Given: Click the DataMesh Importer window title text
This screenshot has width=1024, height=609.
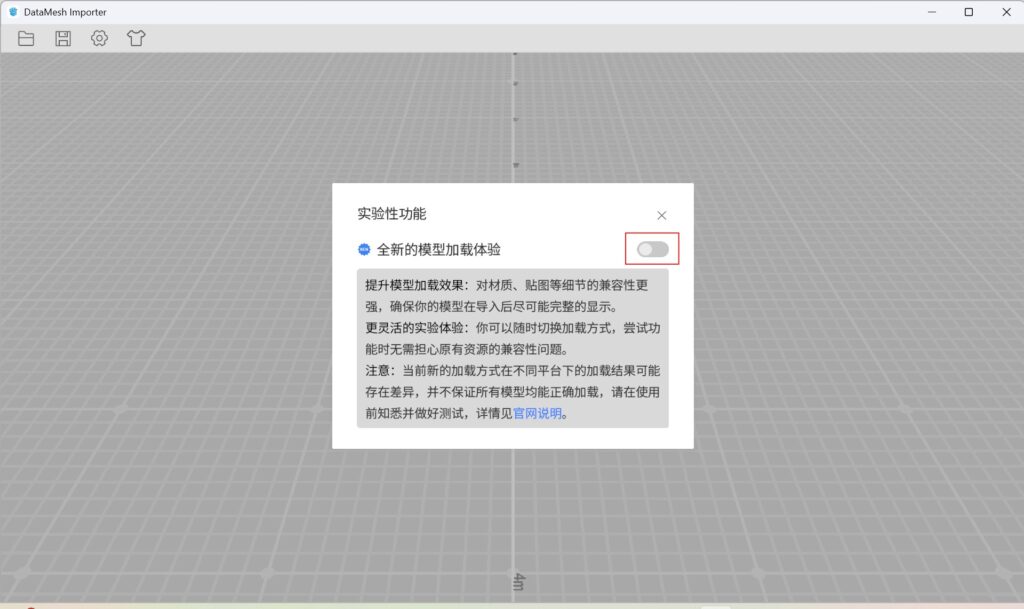Looking at the screenshot, I should click(x=65, y=12).
